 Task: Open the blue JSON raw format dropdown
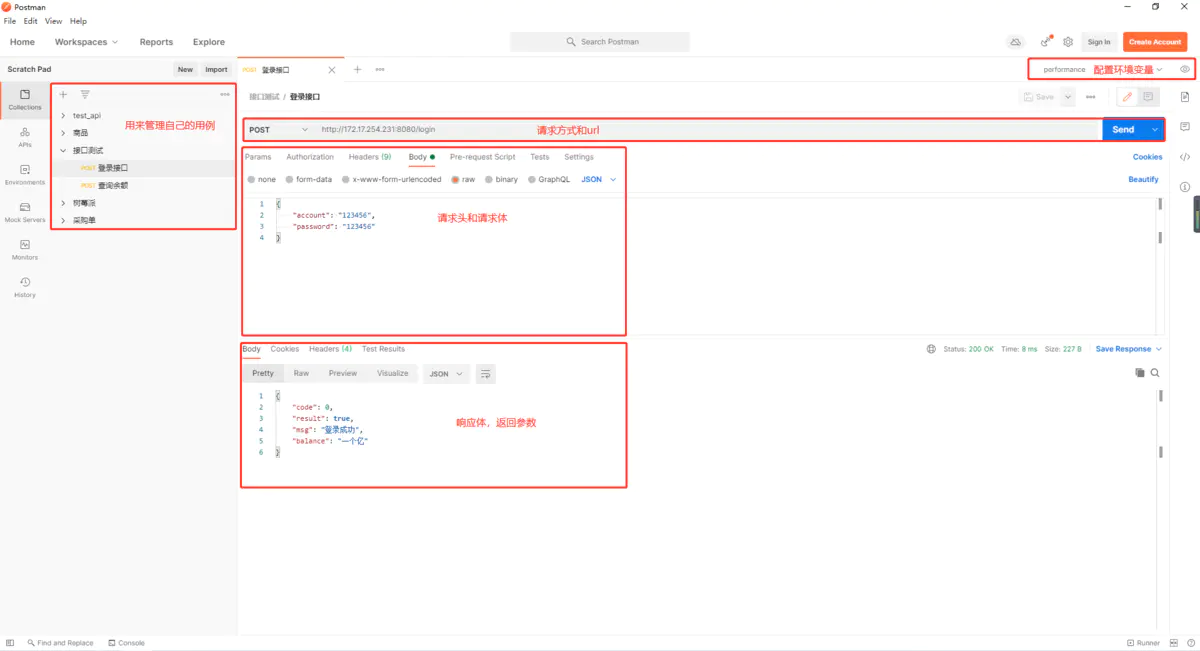599,180
